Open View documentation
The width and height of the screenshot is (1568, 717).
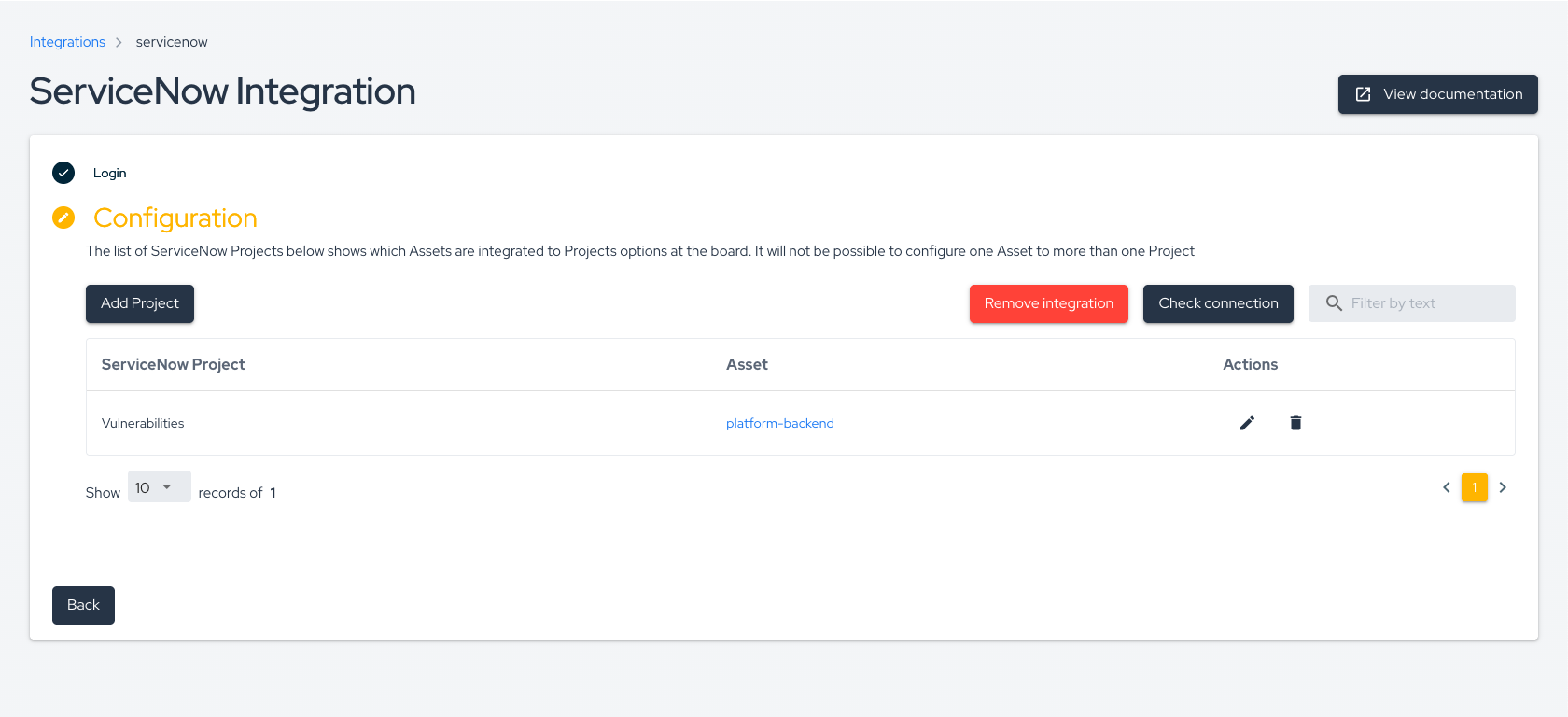coord(1438,94)
